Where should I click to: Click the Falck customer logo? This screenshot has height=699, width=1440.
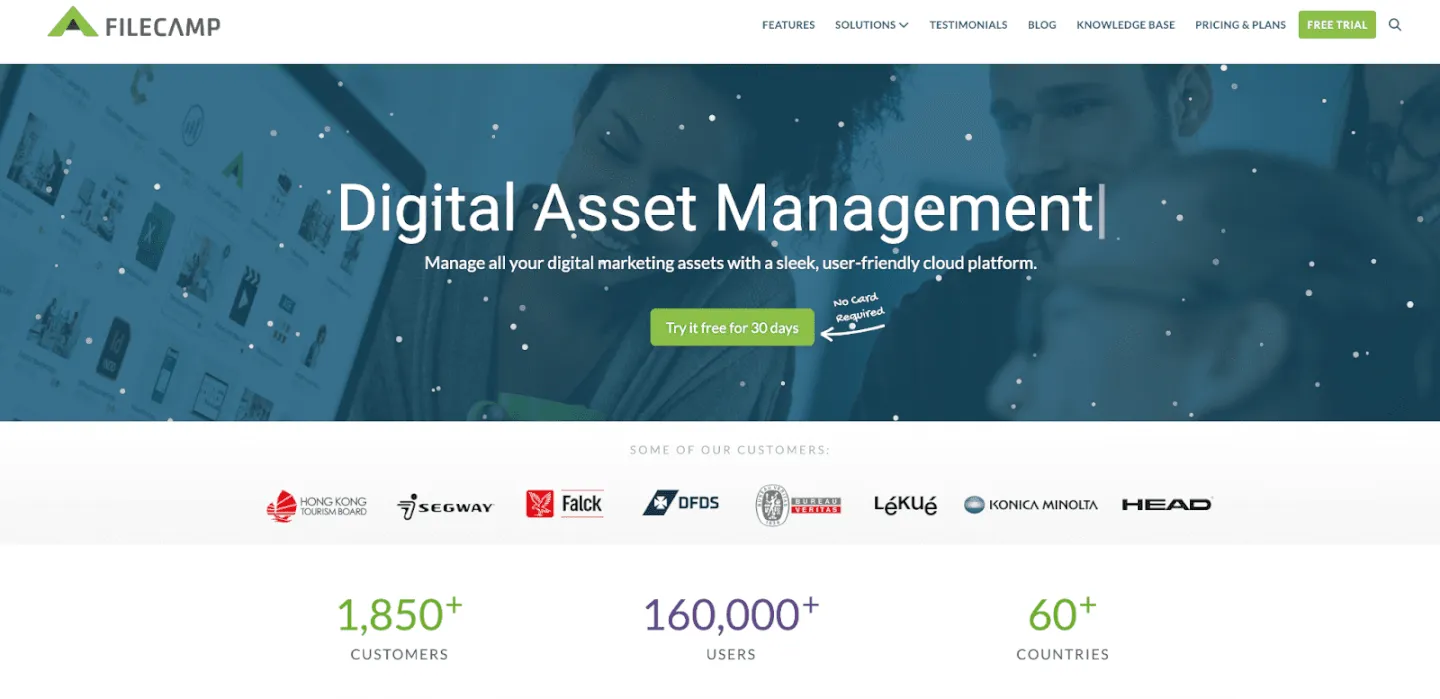[565, 504]
